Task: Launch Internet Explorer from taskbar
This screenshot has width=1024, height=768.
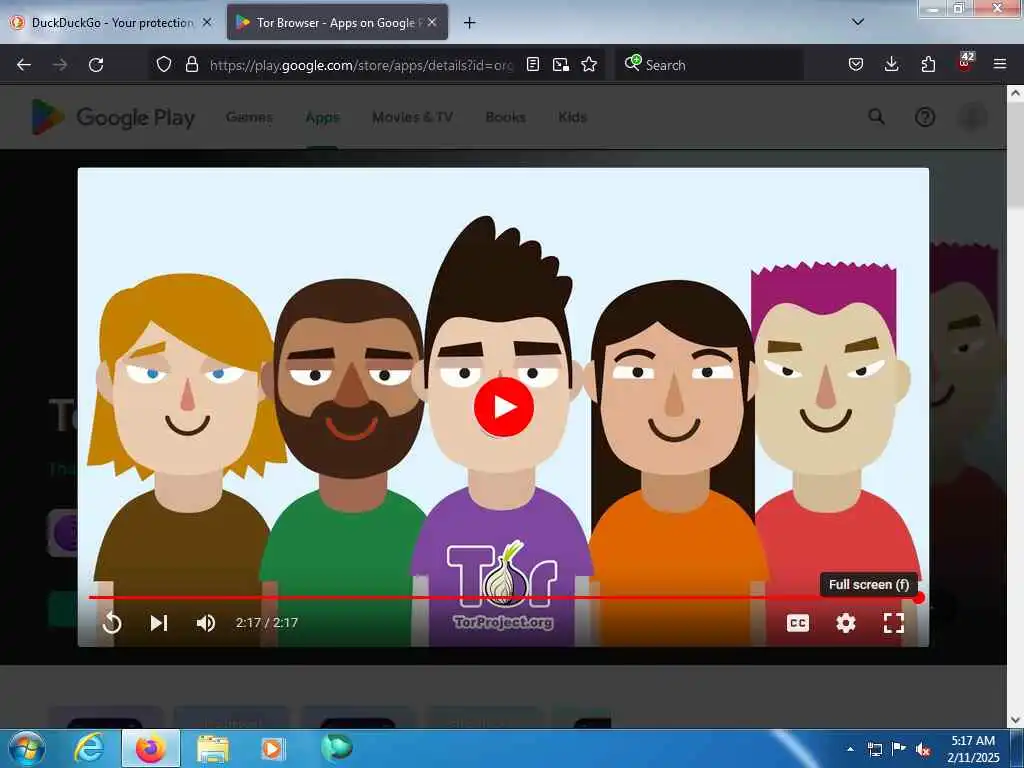Action: pyautogui.click(x=89, y=748)
